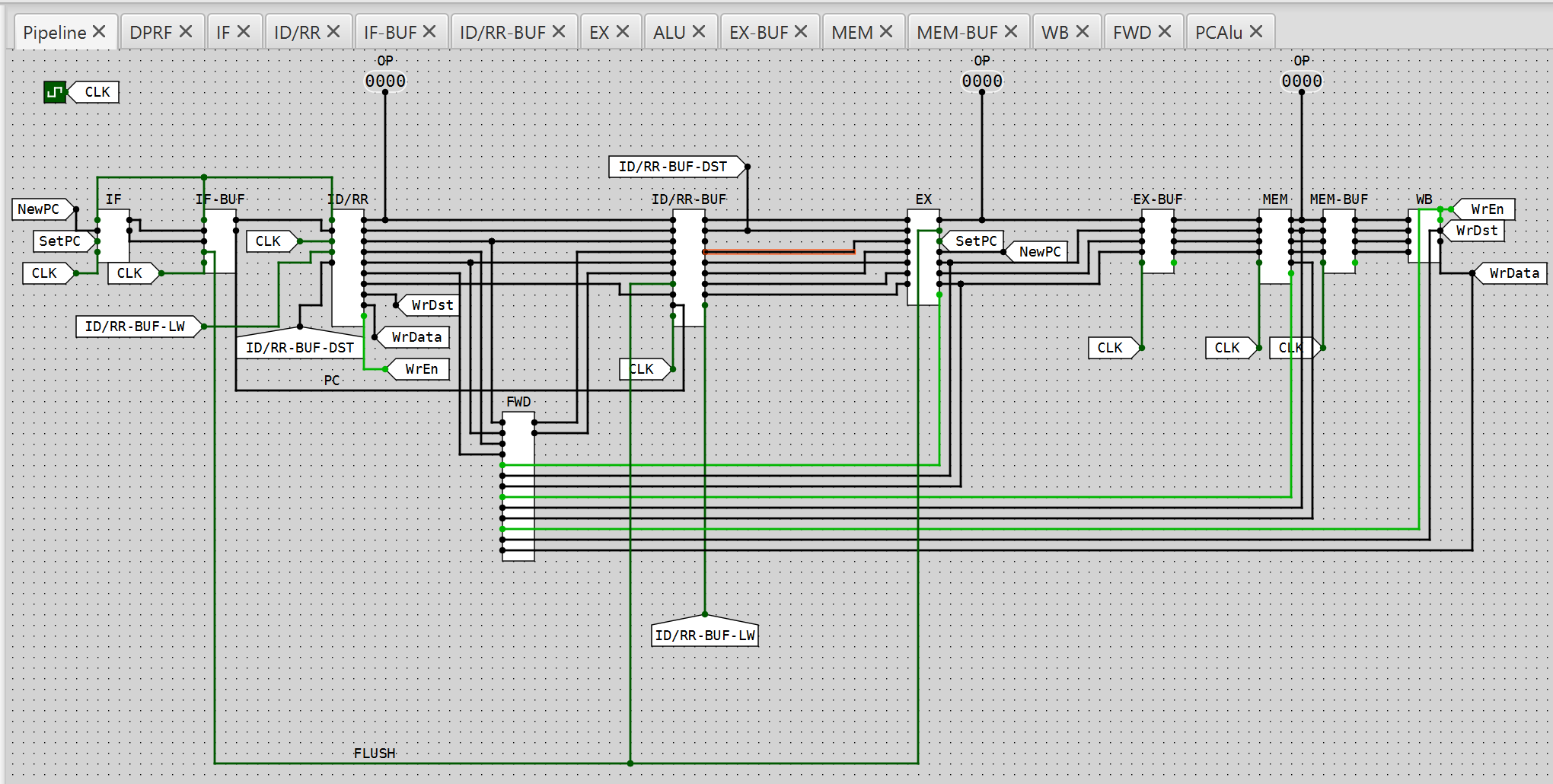This screenshot has height=784, width=1553.
Task: Select the top ID/RR-BUF-DST tunnel
Action: [678, 167]
